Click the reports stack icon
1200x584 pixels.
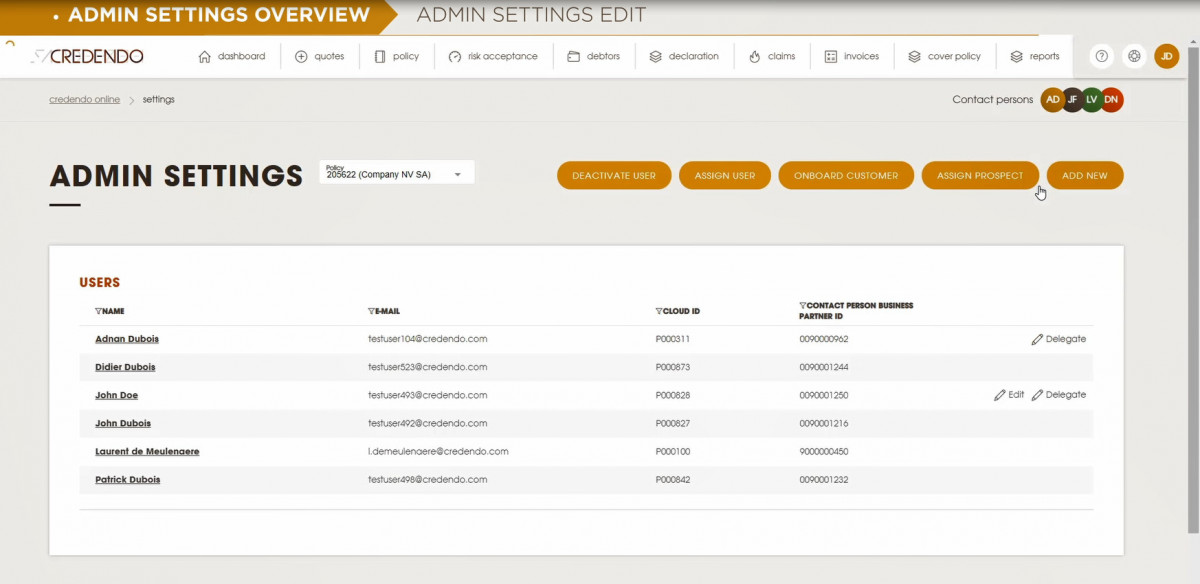click(x=1016, y=57)
